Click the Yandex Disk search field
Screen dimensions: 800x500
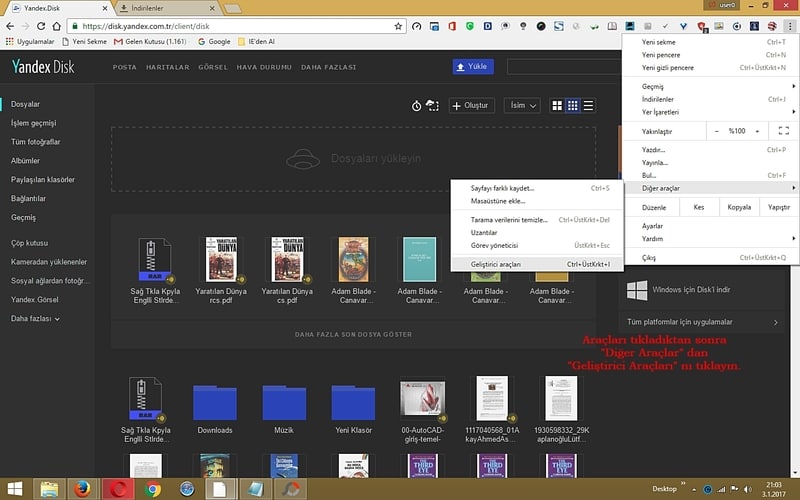[x=564, y=66]
